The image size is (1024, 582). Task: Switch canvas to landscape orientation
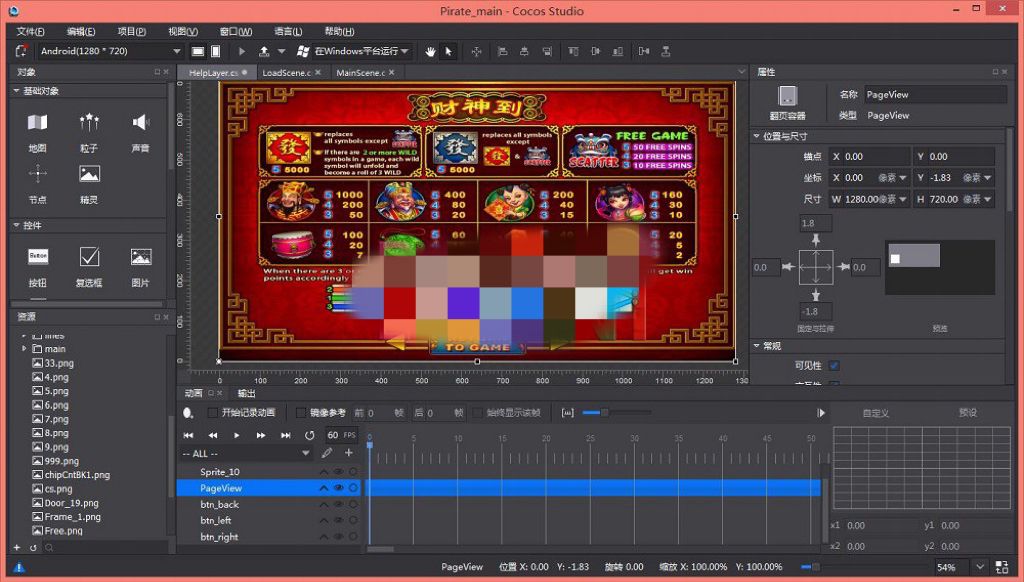coord(198,51)
